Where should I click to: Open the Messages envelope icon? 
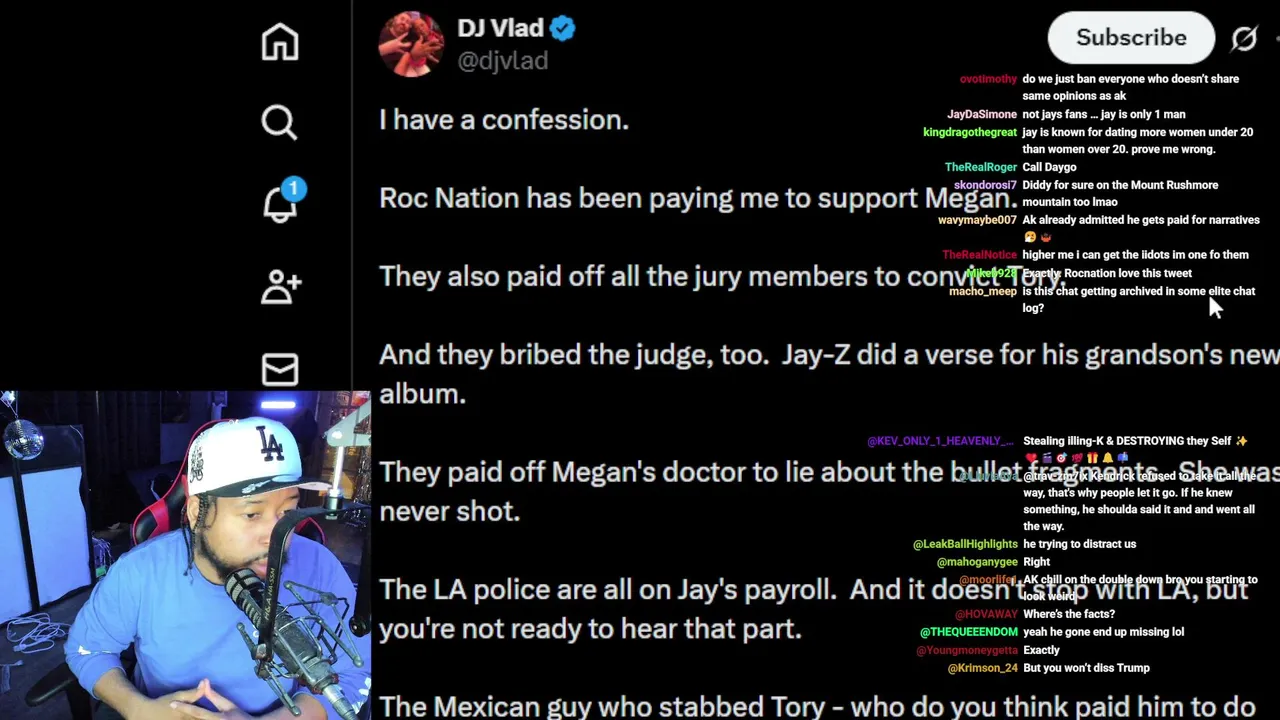point(280,369)
